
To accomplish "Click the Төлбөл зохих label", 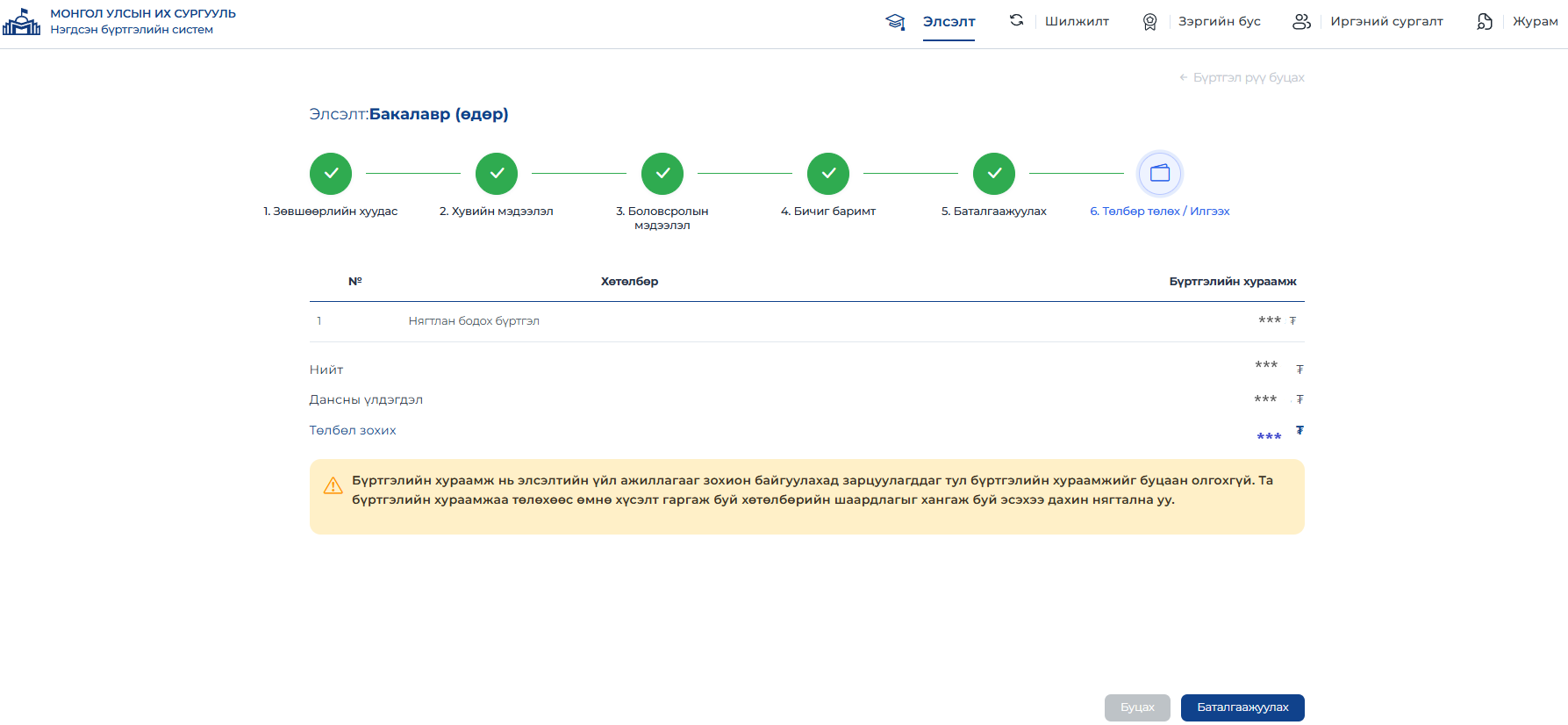I will coord(353,431).
